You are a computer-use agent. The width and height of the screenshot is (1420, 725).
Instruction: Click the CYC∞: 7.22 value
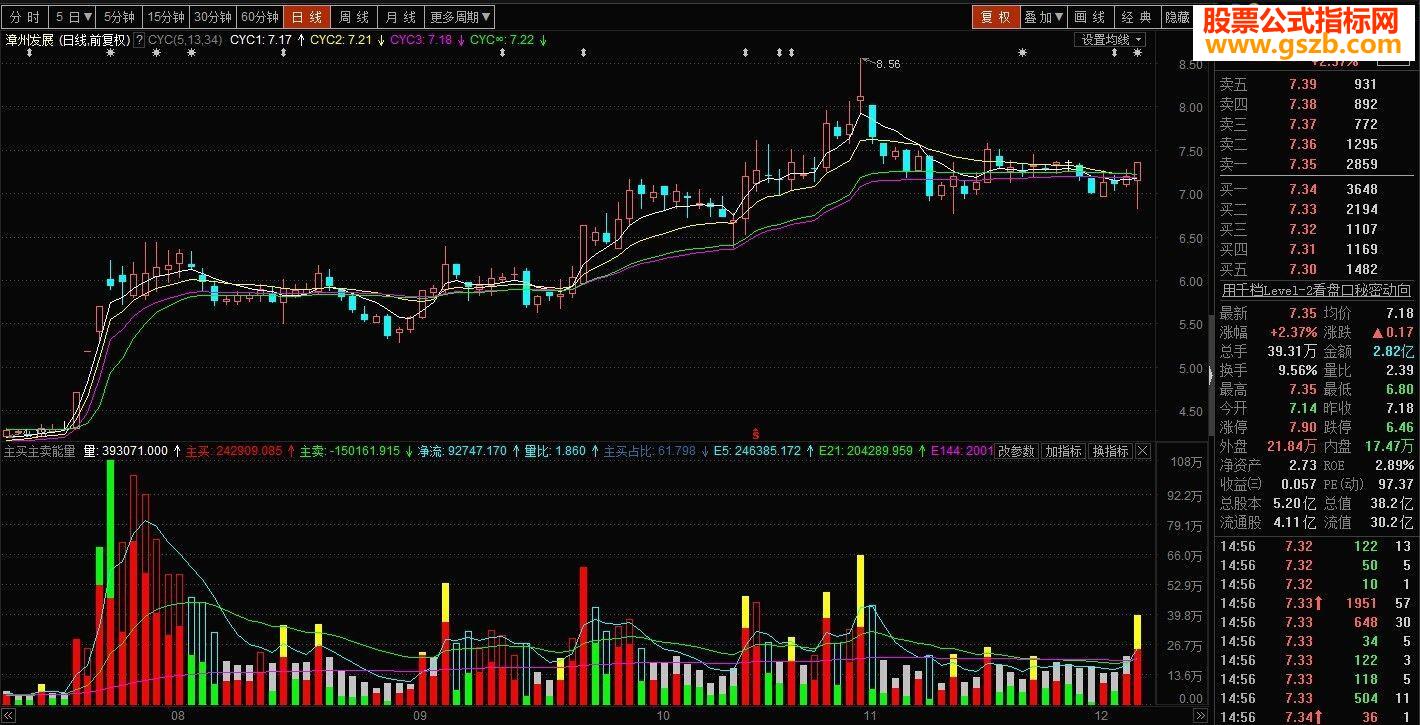click(502, 40)
